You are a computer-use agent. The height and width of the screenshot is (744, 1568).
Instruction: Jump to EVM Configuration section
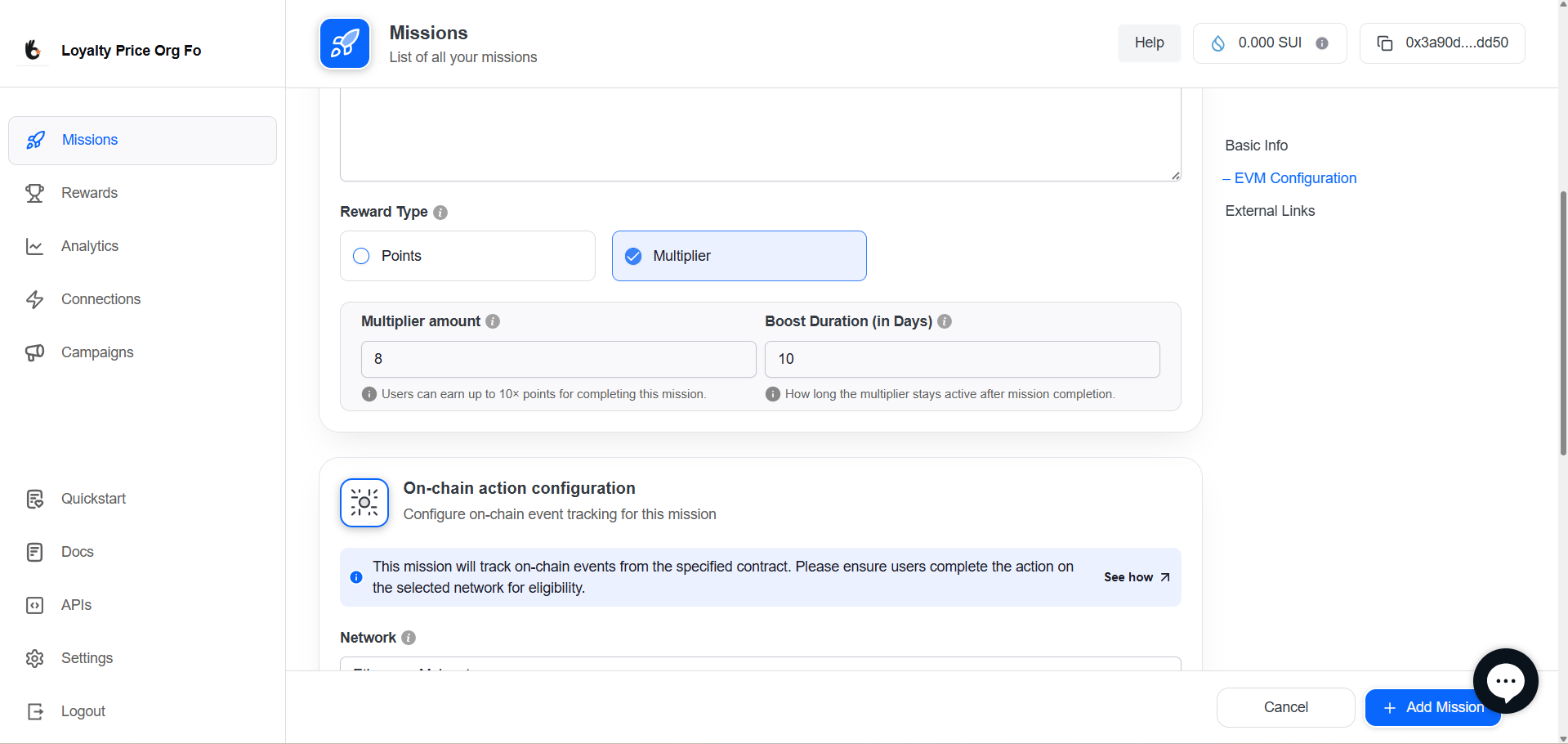[x=1295, y=178]
